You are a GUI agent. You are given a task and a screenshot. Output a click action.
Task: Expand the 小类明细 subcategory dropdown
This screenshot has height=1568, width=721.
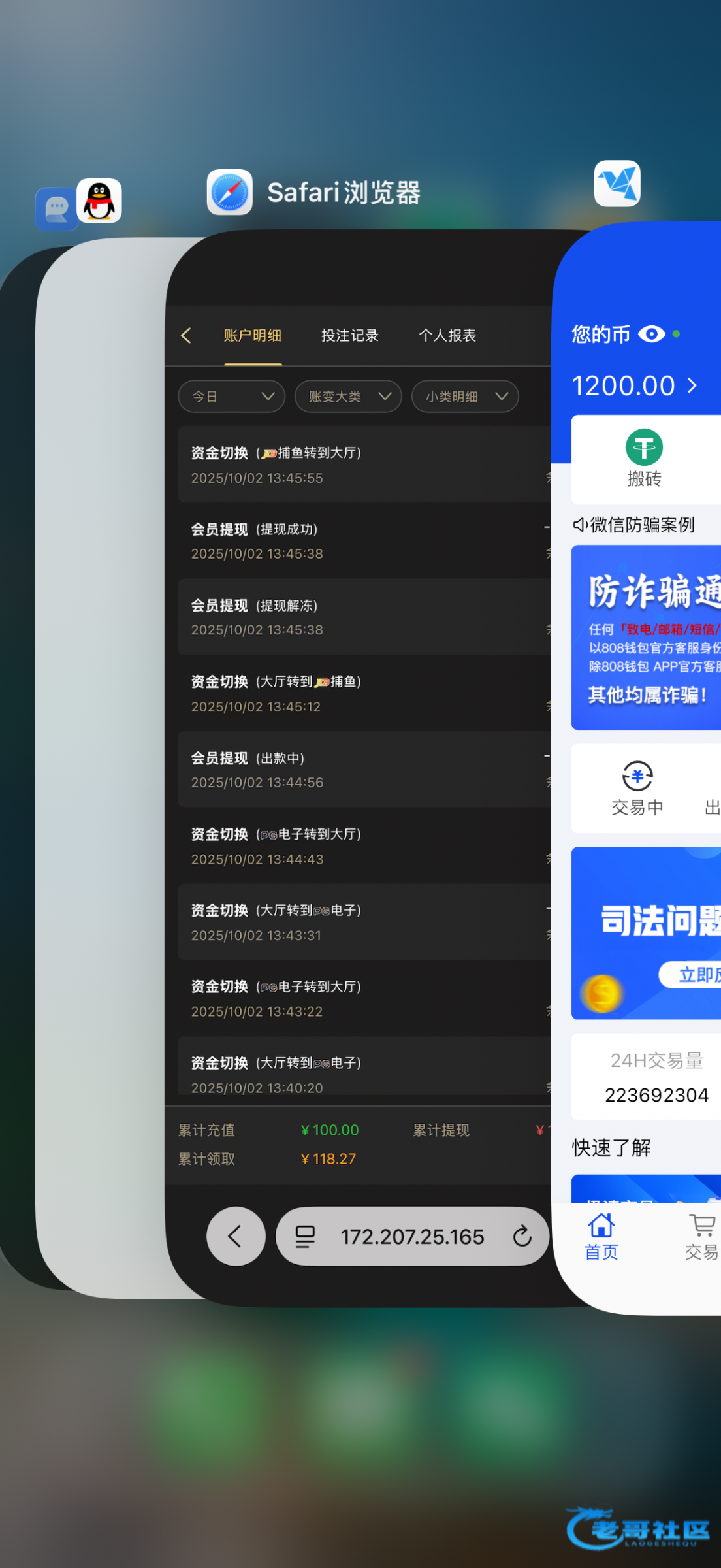point(465,397)
